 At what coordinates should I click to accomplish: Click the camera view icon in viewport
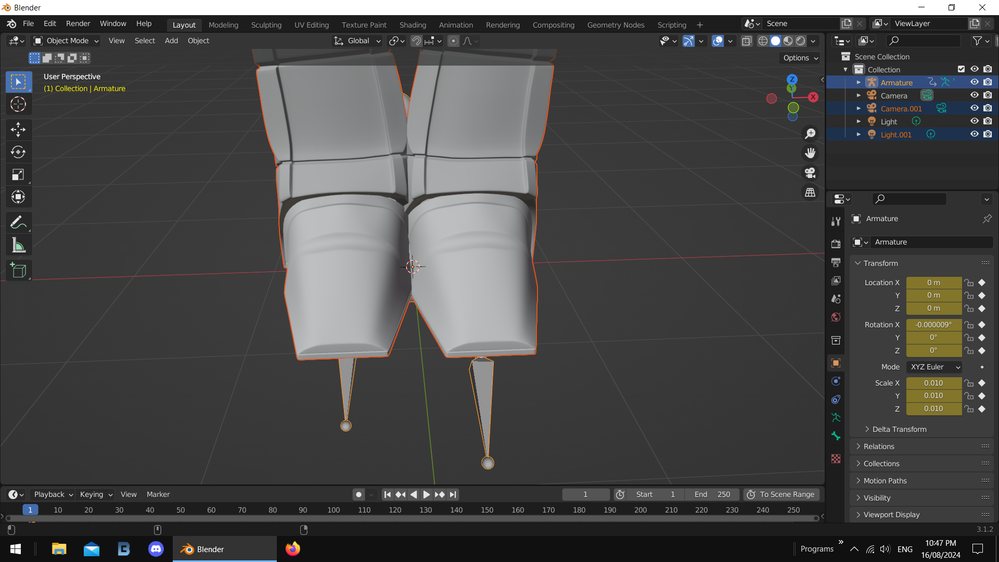(x=810, y=172)
